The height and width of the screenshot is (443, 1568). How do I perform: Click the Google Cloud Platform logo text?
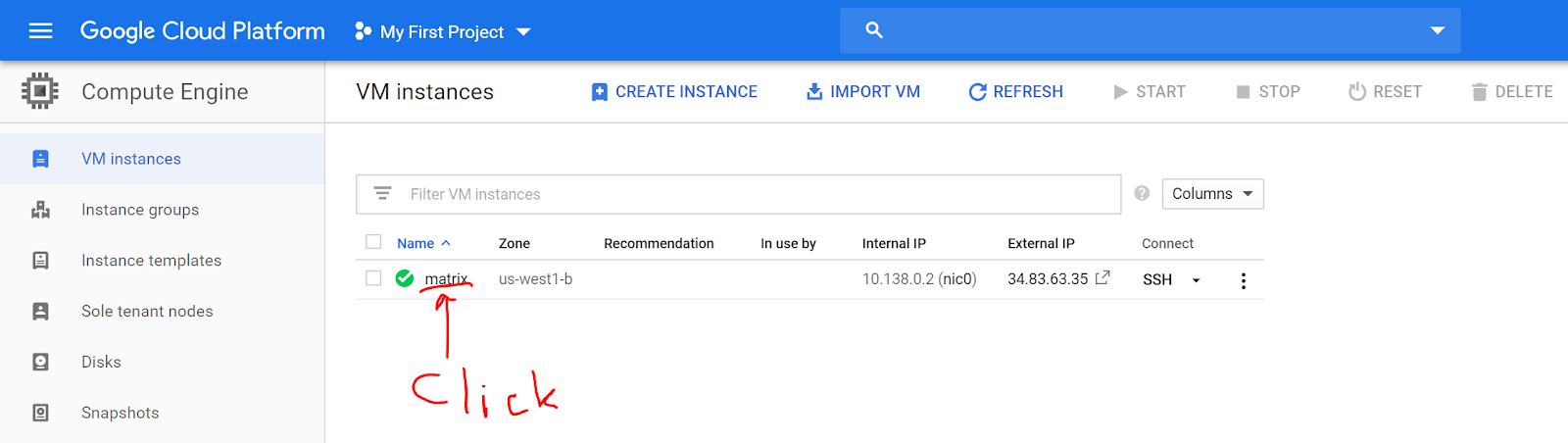[x=202, y=31]
